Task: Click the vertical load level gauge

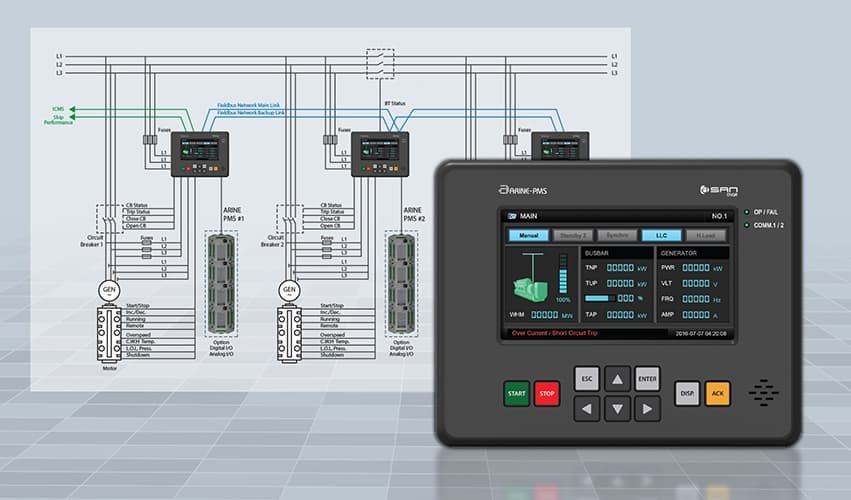Action: 563,274
